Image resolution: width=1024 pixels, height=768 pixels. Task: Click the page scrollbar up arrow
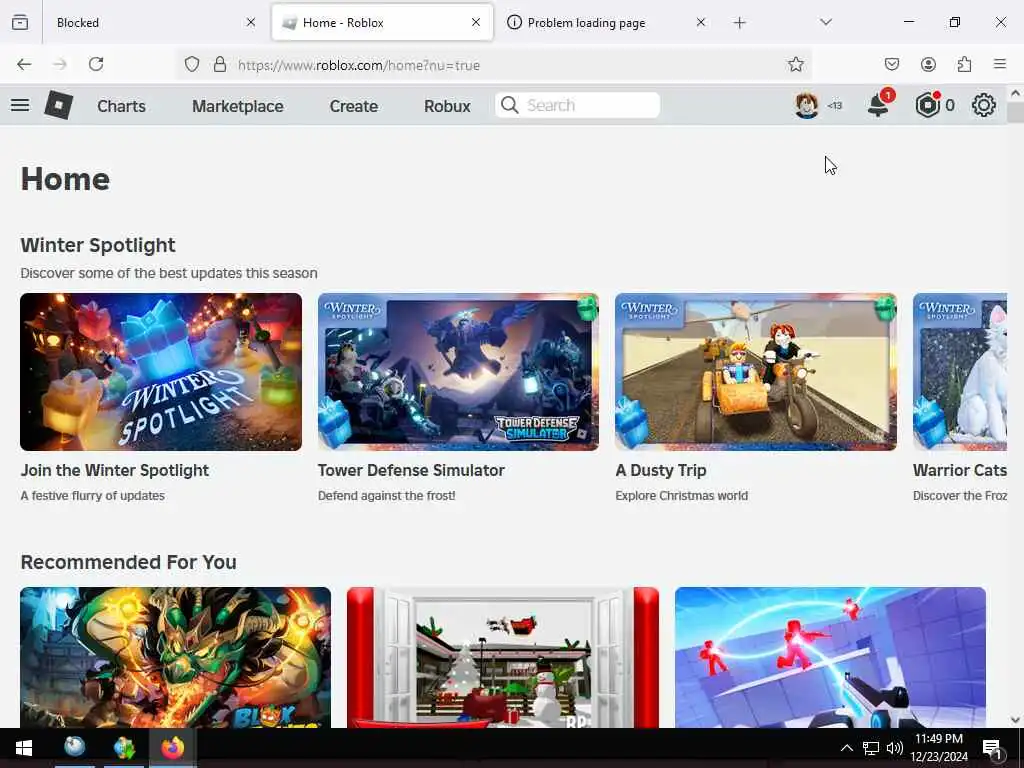pyautogui.click(x=1016, y=93)
